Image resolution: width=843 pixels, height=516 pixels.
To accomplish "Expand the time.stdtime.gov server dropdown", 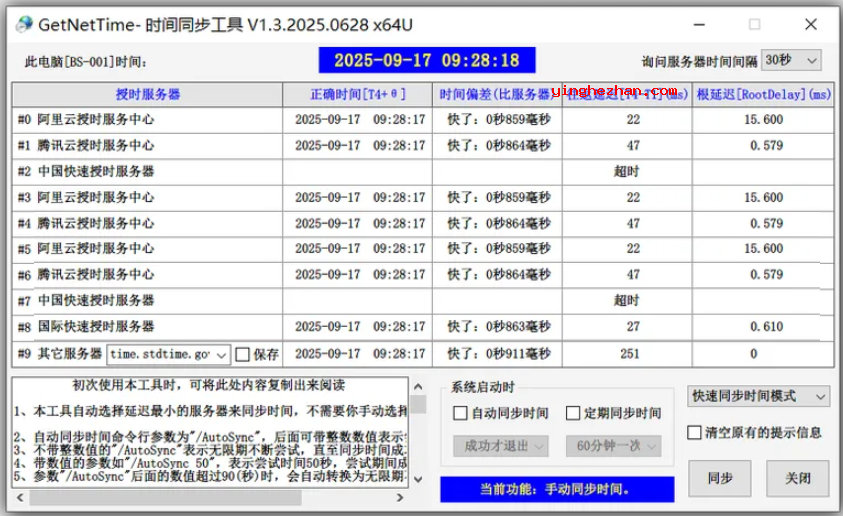I will coord(221,354).
